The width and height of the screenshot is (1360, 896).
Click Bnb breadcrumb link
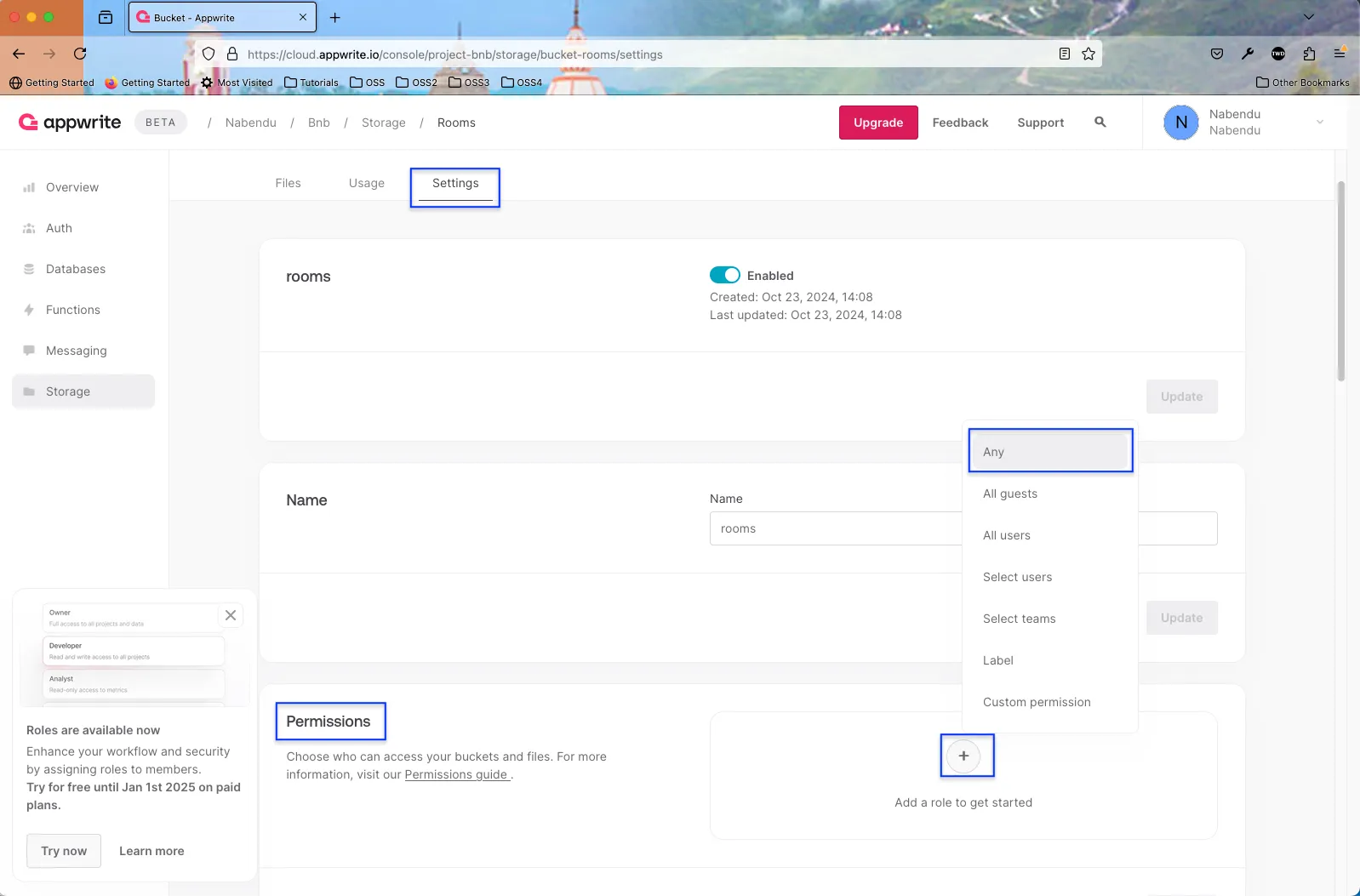(x=319, y=123)
